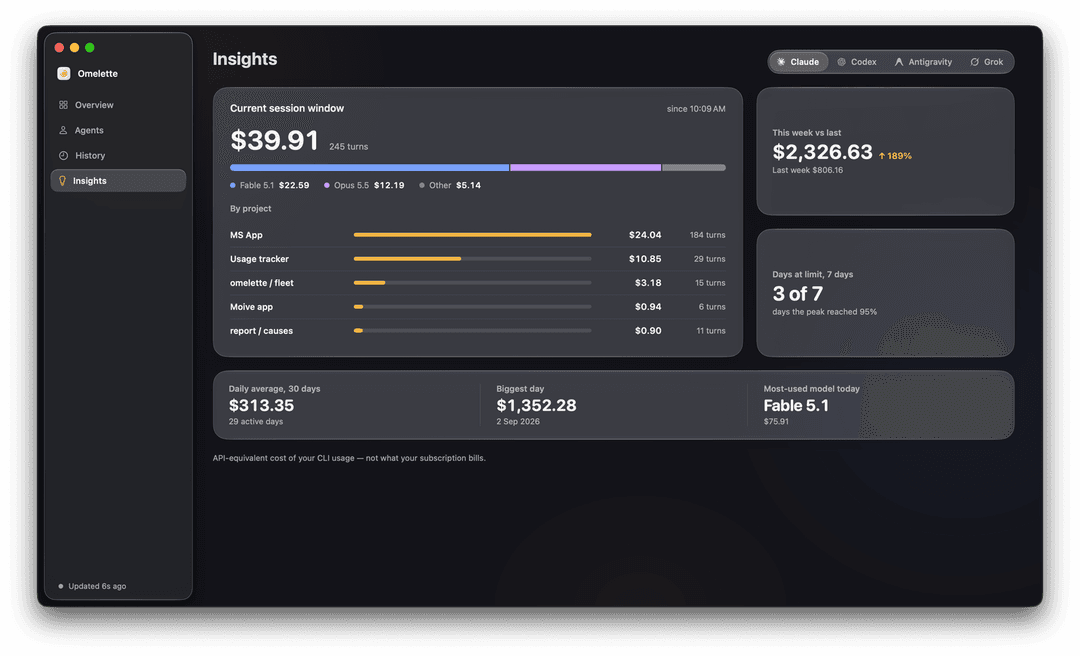
Task: Select the report / causes project label
Action: point(261,331)
